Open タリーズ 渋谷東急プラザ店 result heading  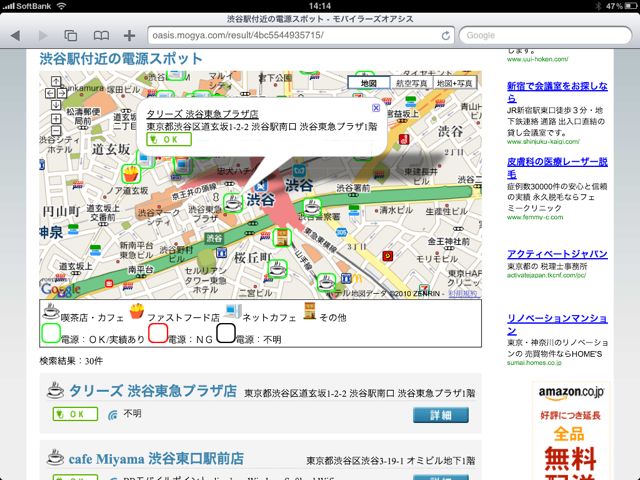153,391
